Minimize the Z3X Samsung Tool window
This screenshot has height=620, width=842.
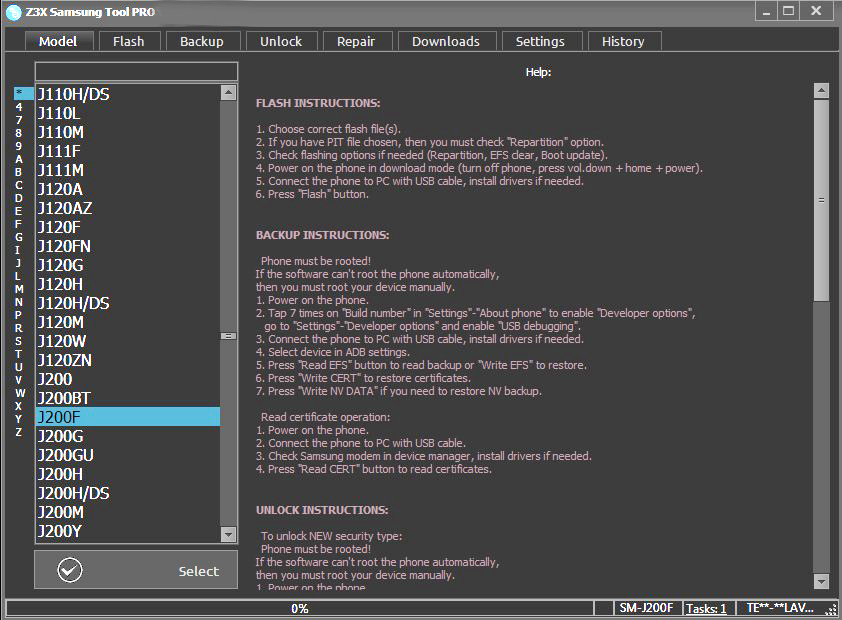766,11
